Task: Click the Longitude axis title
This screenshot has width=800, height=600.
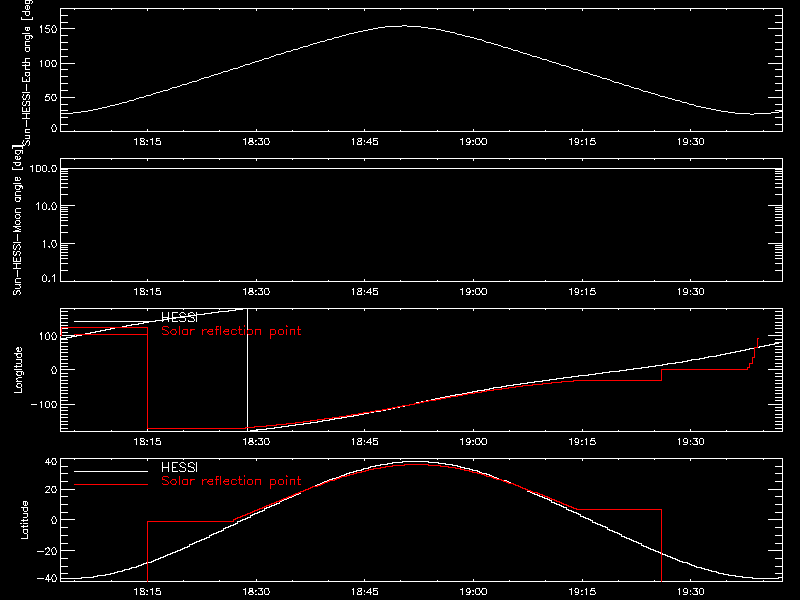Action: click(18, 370)
